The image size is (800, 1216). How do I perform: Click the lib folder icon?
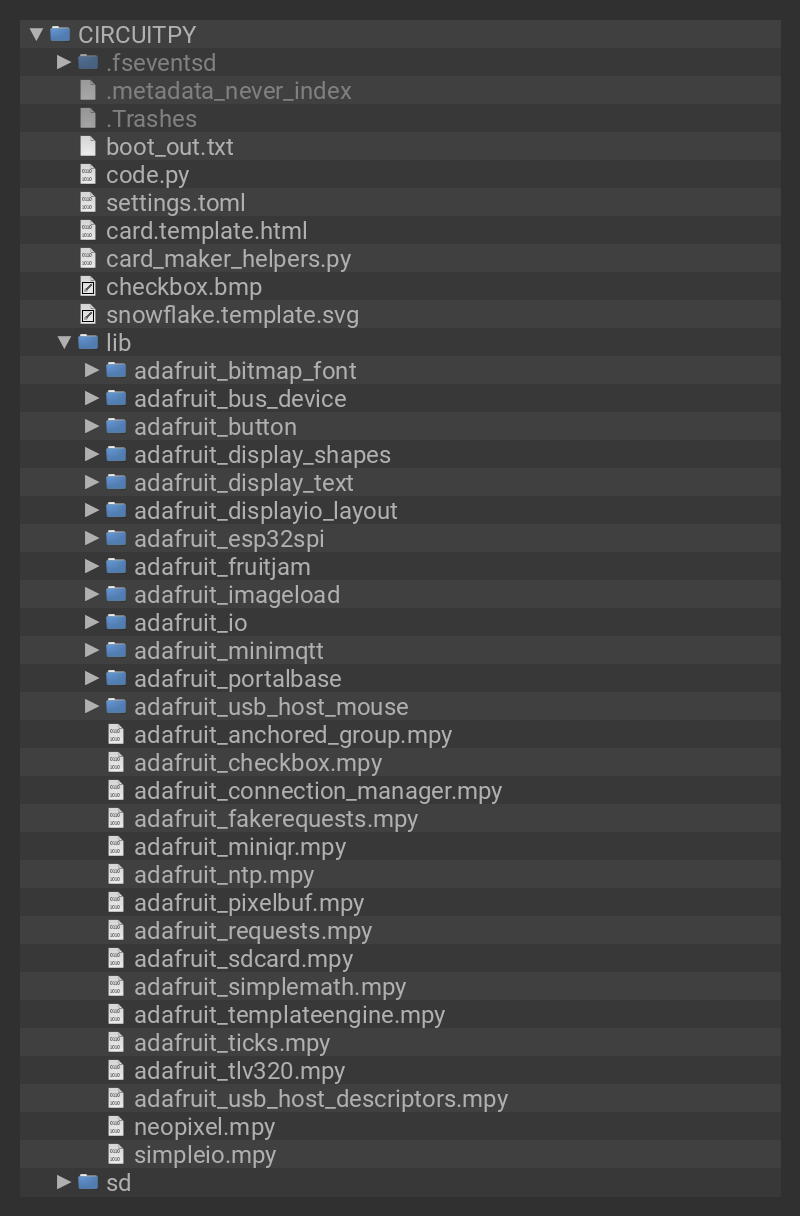[89, 342]
